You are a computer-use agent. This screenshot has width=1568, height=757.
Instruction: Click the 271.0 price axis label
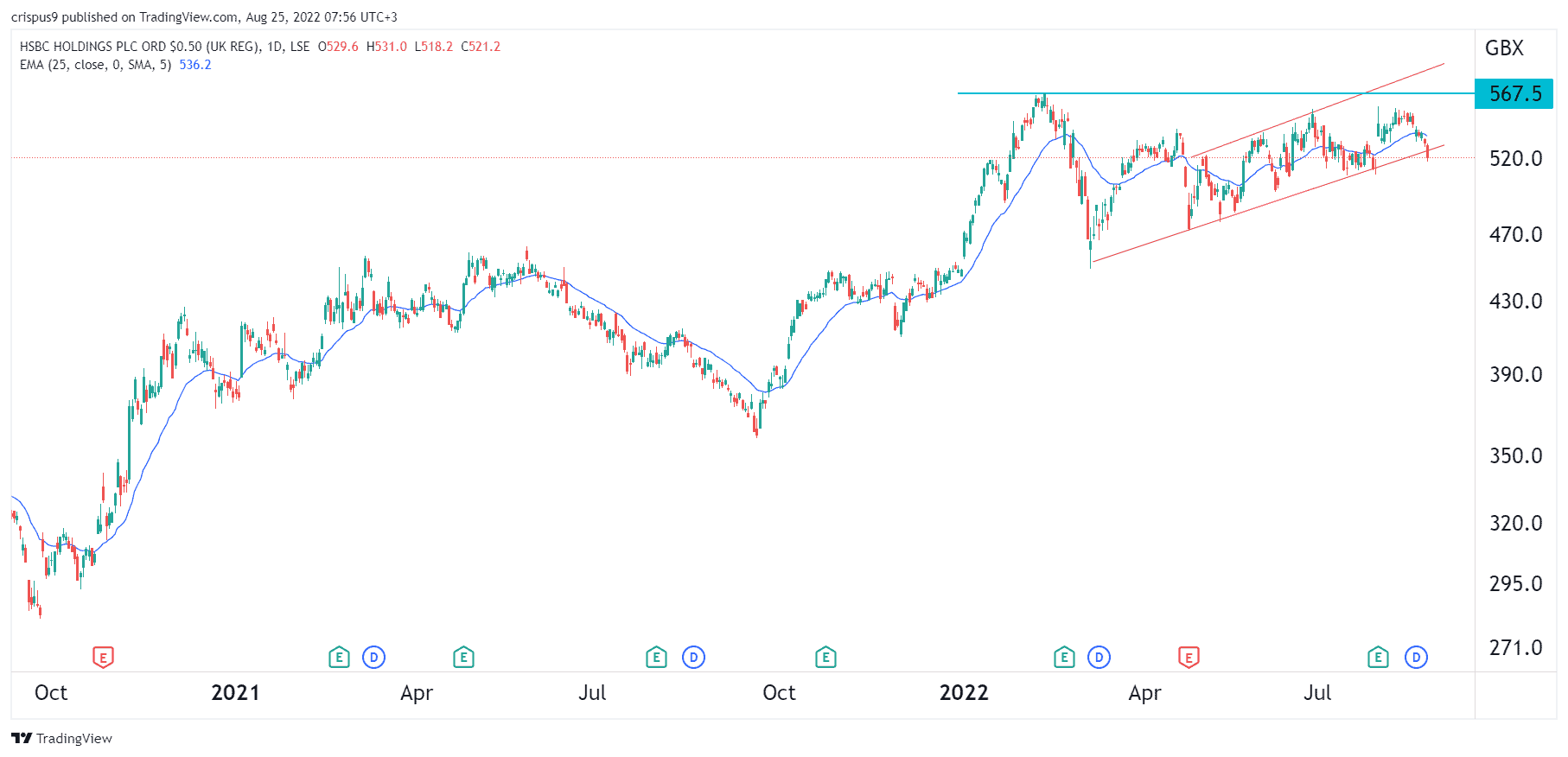click(x=1515, y=647)
